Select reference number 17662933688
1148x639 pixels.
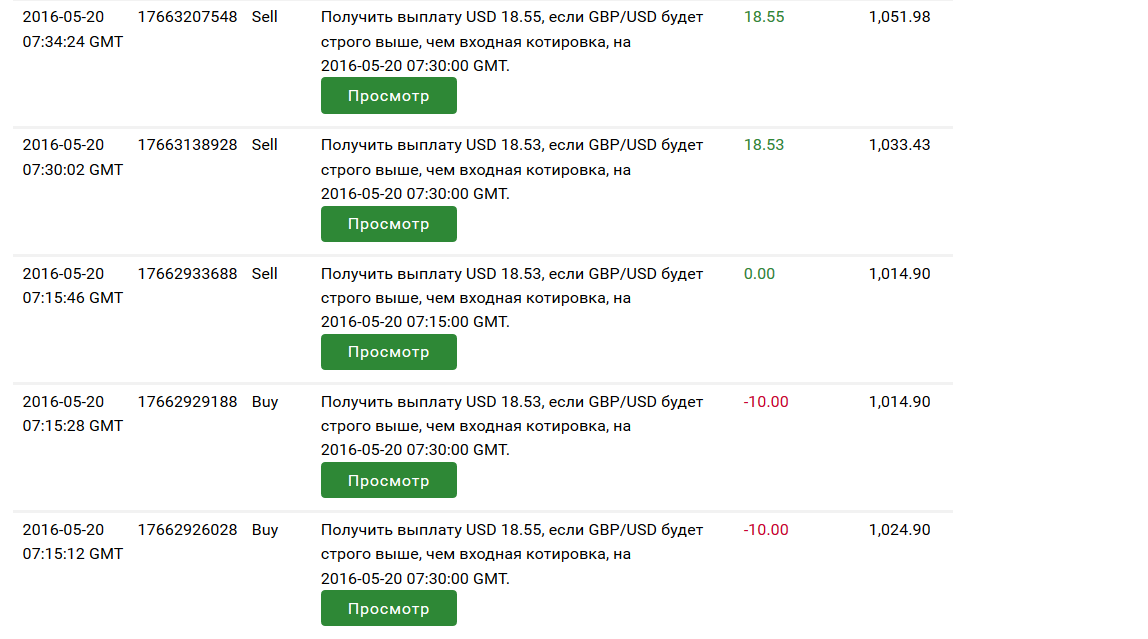(x=188, y=273)
